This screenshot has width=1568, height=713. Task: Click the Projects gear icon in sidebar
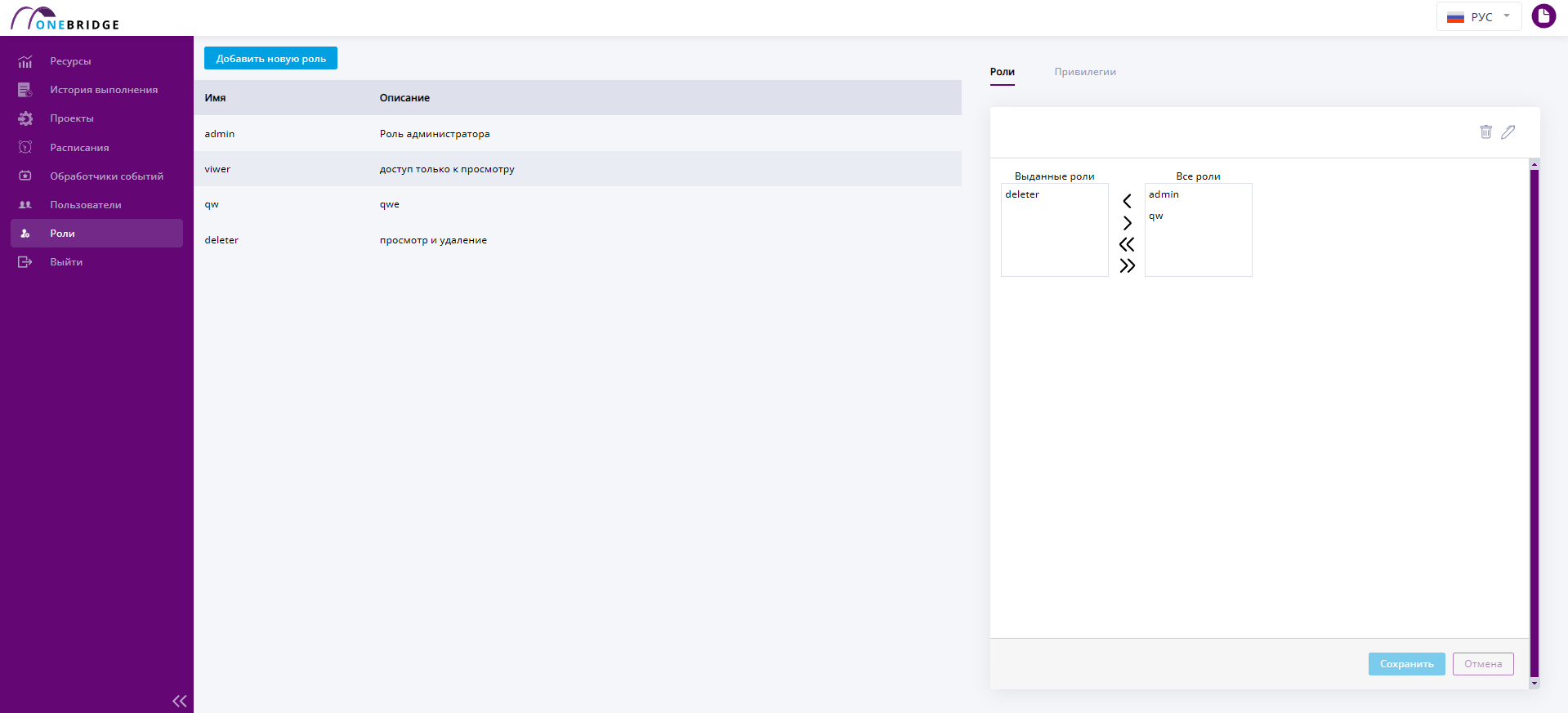point(25,118)
